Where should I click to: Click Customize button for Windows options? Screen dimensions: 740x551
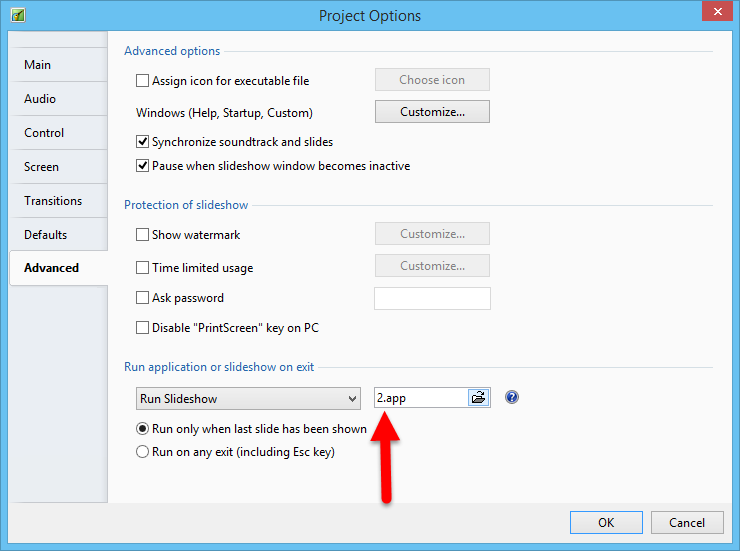click(x=432, y=112)
